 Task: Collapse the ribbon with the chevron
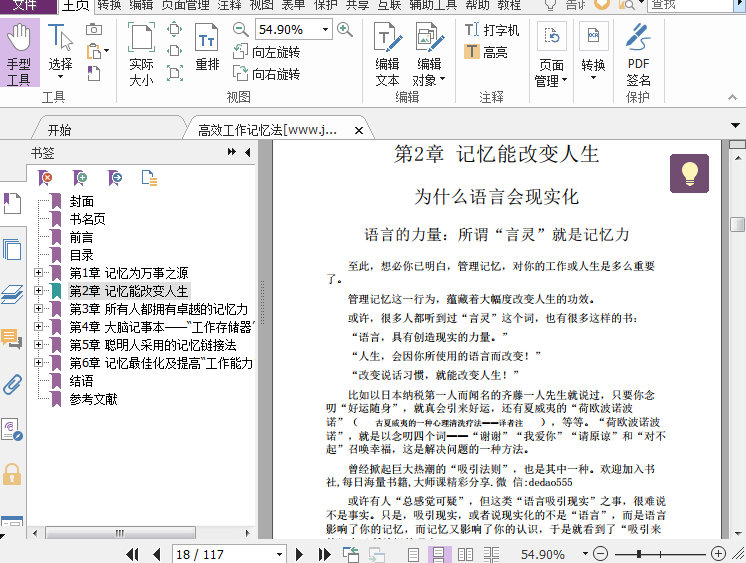tap(732, 97)
